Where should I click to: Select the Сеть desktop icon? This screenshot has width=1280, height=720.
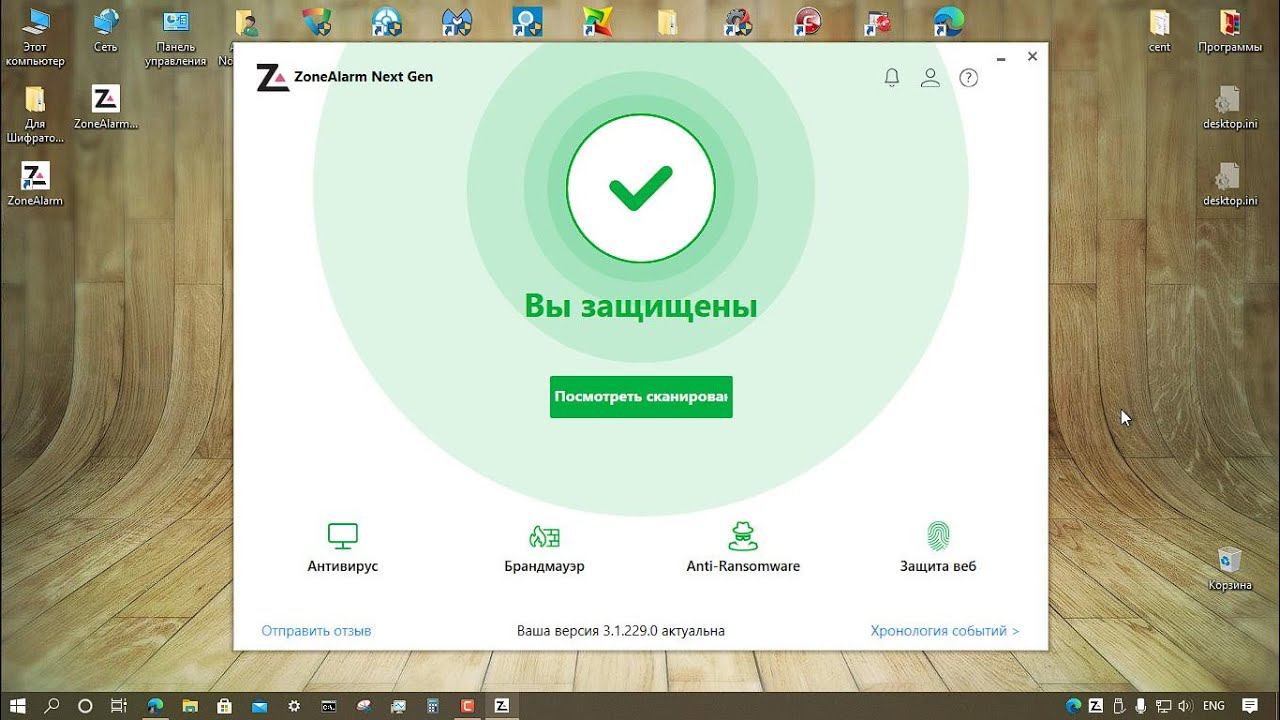click(105, 30)
